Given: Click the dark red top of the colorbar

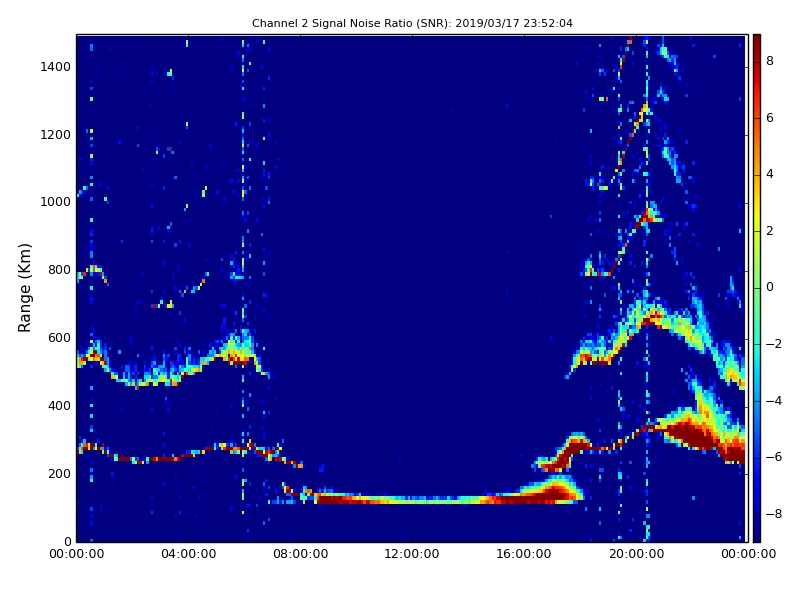Looking at the screenshot, I should [757, 42].
